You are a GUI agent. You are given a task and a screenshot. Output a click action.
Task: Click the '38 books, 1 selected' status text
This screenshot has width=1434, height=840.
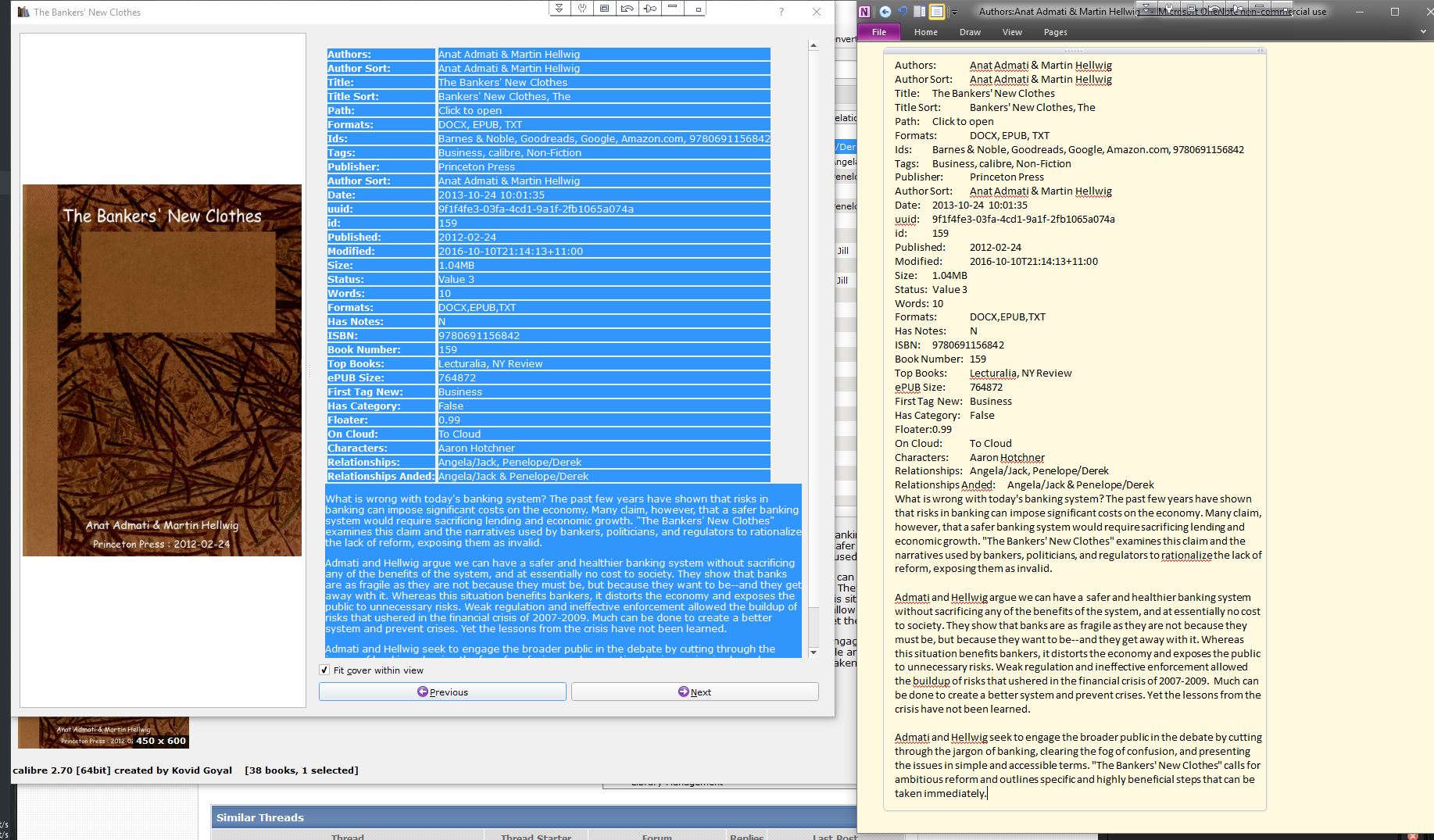(302, 770)
